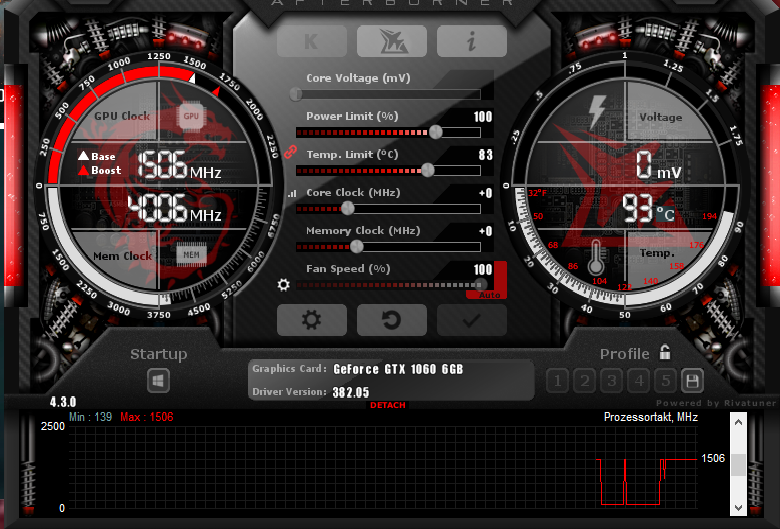Click the thermometer temperature icon
Image resolution: width=780 pixels, height=529 pixels.
coord(596,258)
